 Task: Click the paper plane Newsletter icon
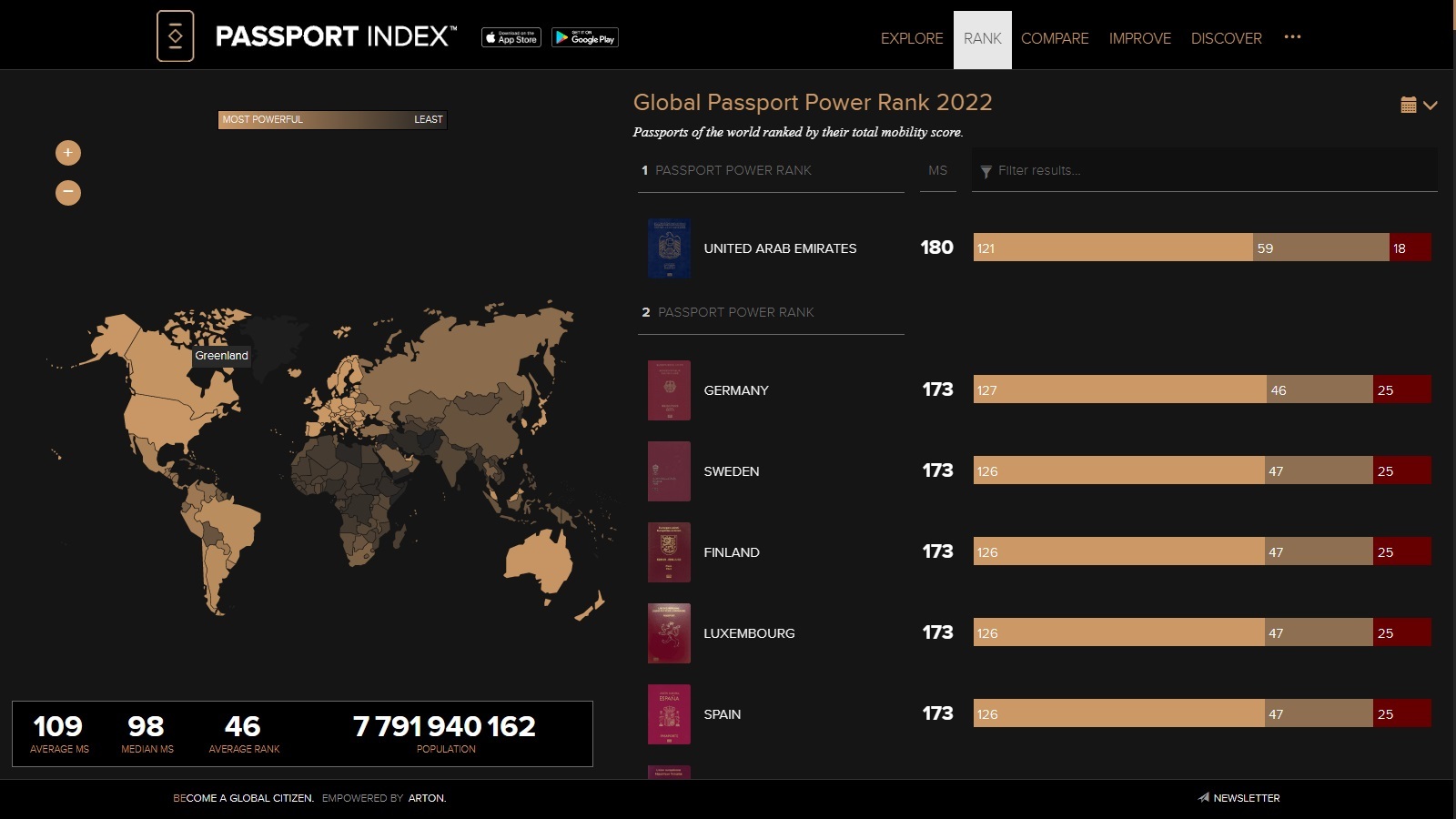coord(1203,797)
